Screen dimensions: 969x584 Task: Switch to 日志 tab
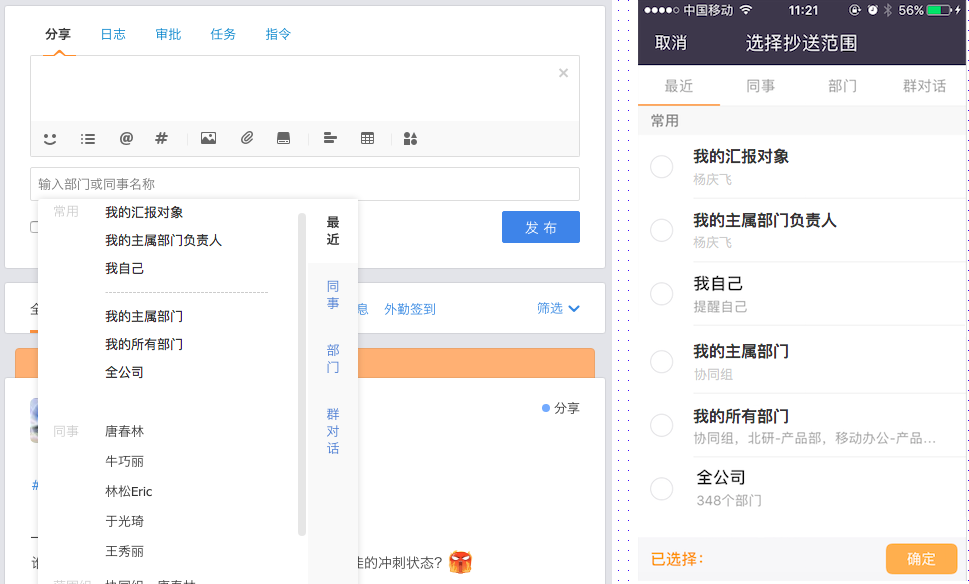click(113, 34)
